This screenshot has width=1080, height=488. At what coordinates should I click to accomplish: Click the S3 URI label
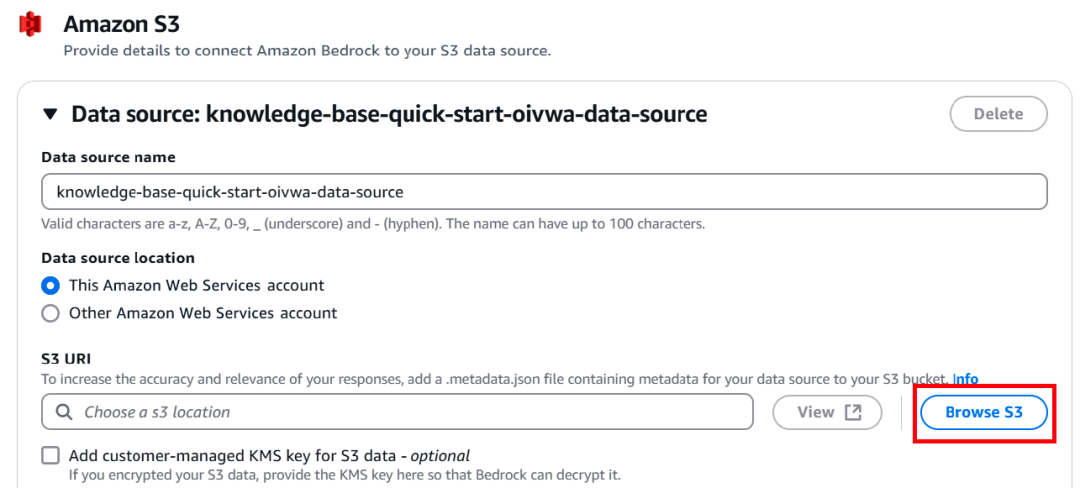(65, 360)
